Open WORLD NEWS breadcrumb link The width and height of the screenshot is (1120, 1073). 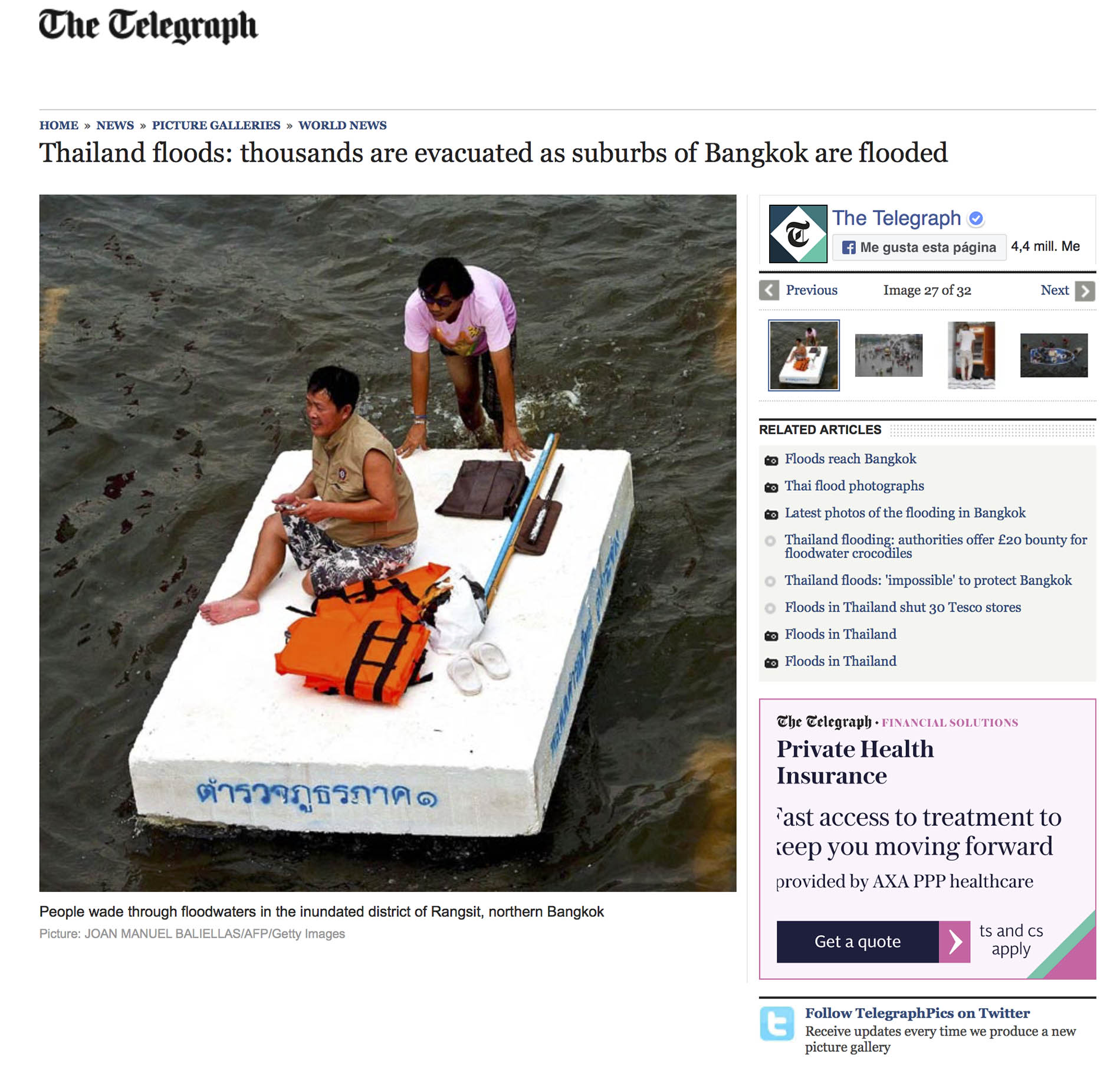(x=342, y=125)
